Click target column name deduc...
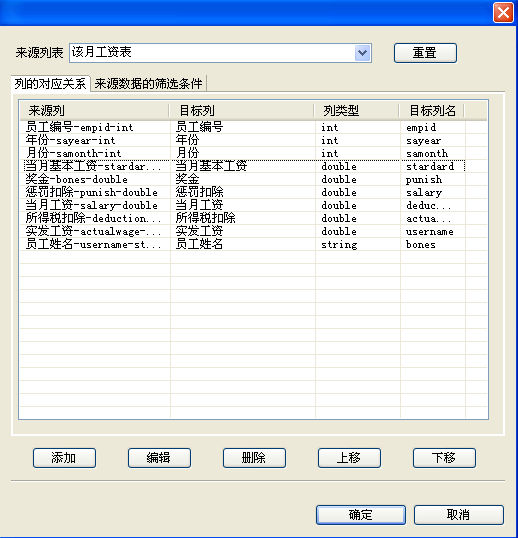The image size is (518, 538). tap(428, 206)
